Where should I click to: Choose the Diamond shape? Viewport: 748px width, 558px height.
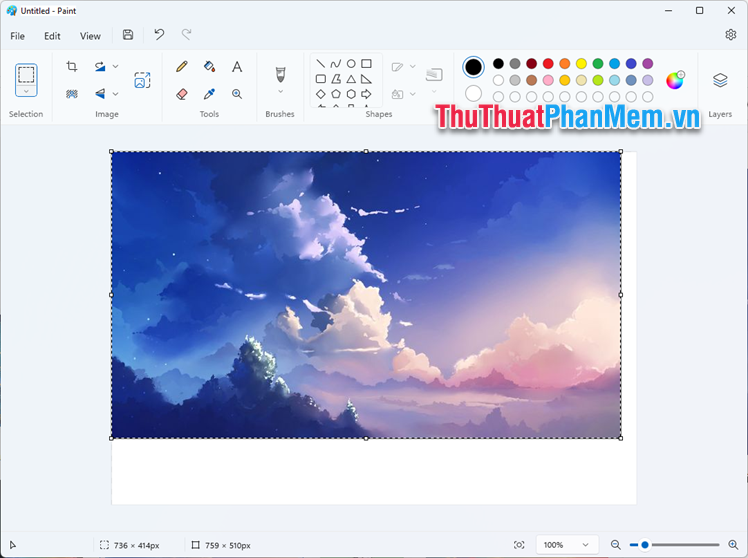point(321,94)
